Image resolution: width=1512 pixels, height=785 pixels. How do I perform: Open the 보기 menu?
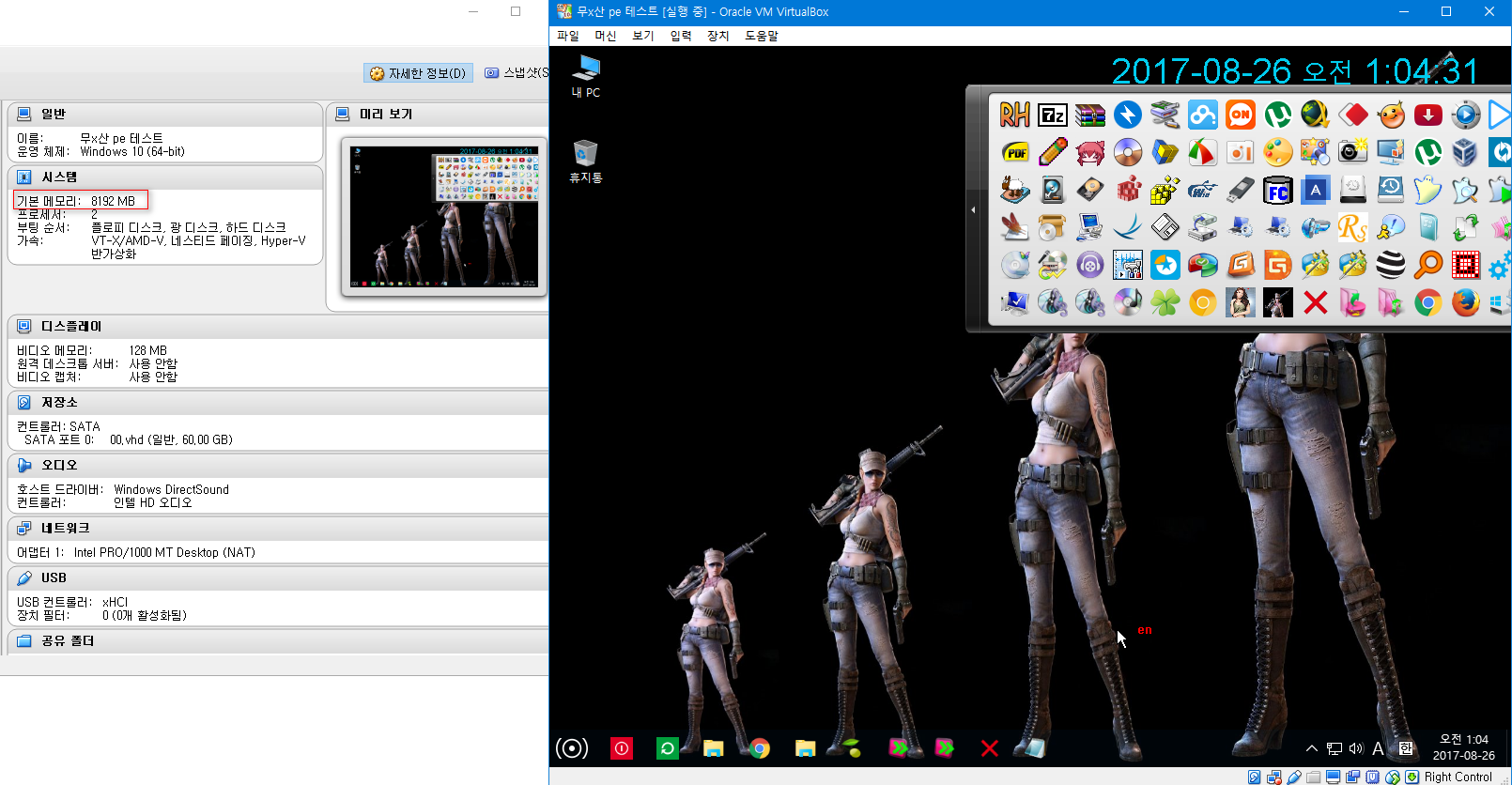pyautogui.click(x=643, y=36)
